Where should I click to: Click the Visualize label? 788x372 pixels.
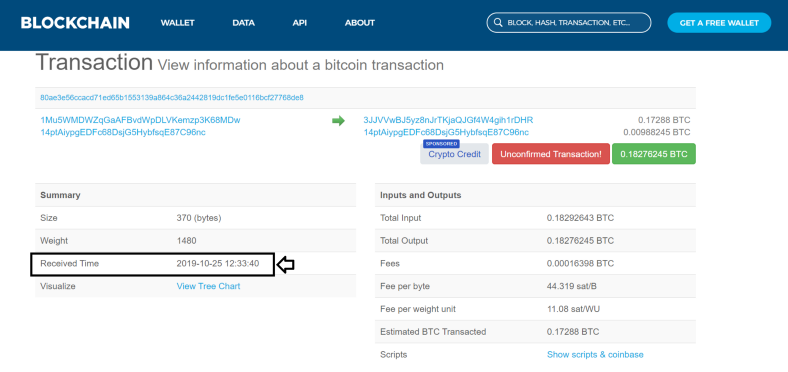(x=58, y=286)
